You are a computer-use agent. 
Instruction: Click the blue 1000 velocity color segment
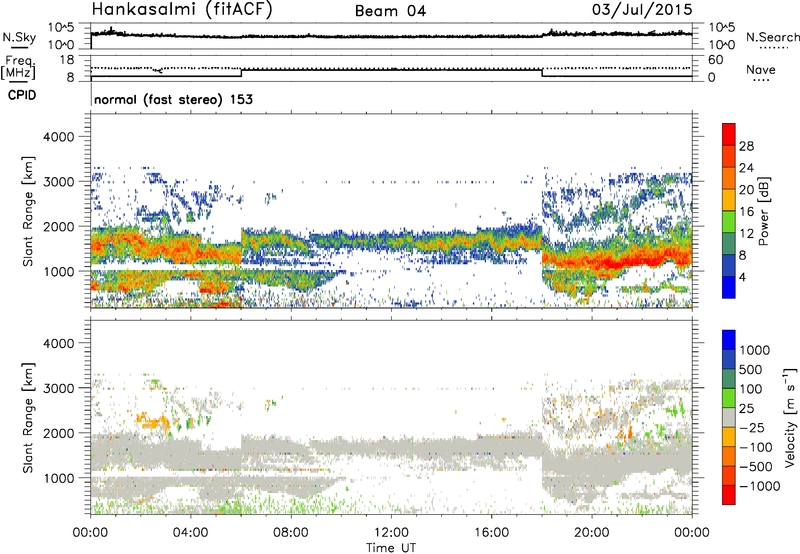point(729,340)
